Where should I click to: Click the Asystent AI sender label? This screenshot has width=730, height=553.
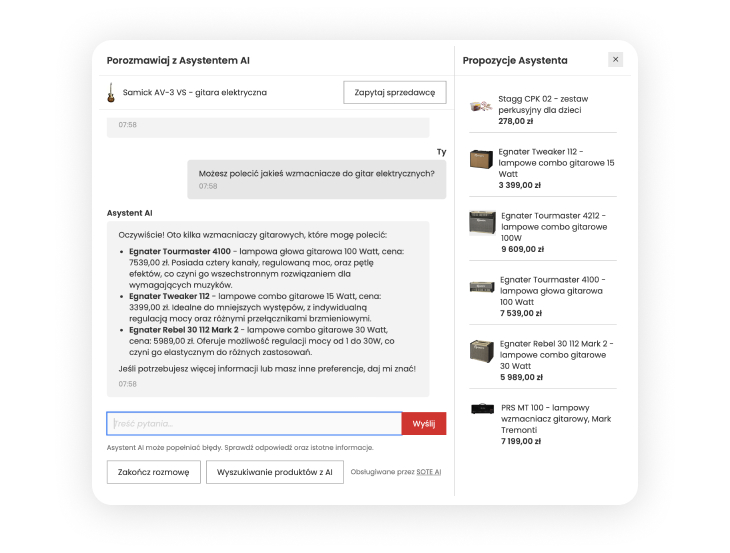[129, 213]
